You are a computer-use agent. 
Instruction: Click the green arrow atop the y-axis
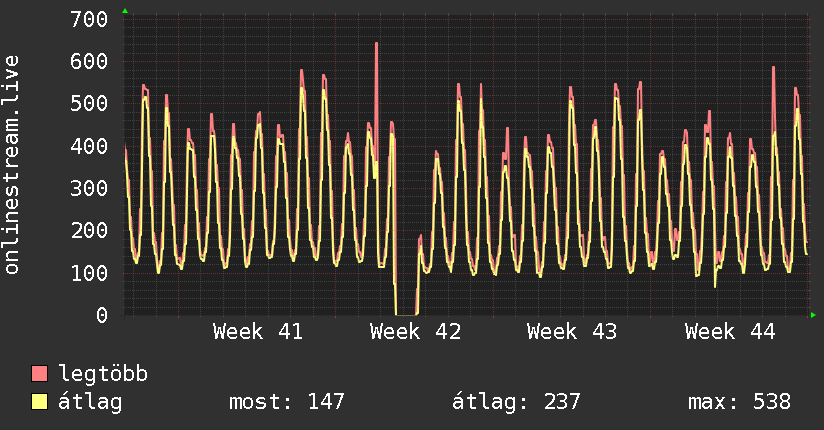click(x=125, y=11)
